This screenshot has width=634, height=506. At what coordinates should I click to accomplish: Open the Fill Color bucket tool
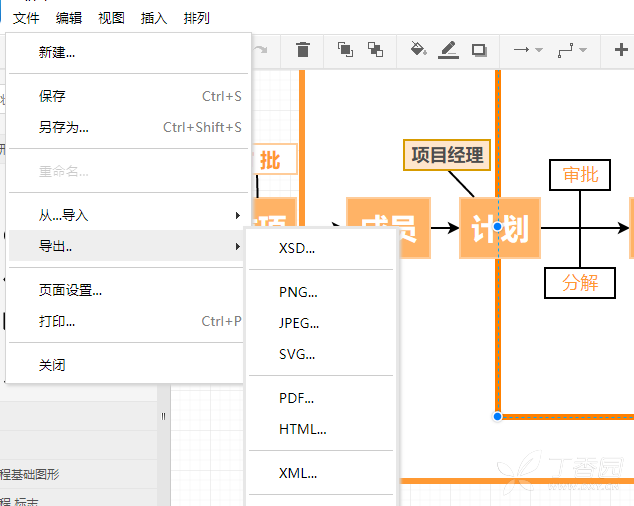(x=418, y=49)
